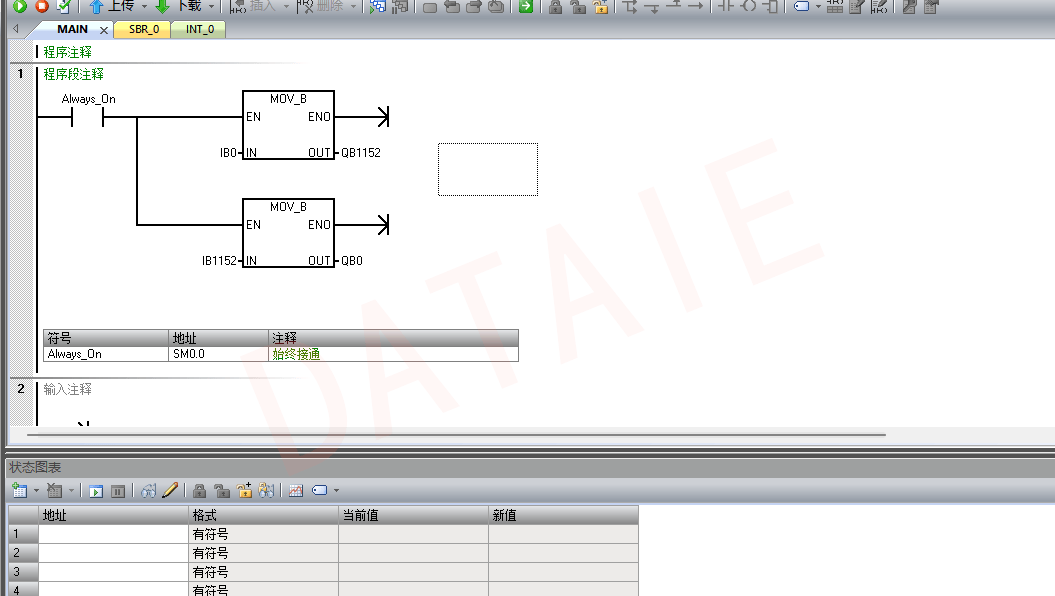Click the 删除 delete button

click(320, 6)
